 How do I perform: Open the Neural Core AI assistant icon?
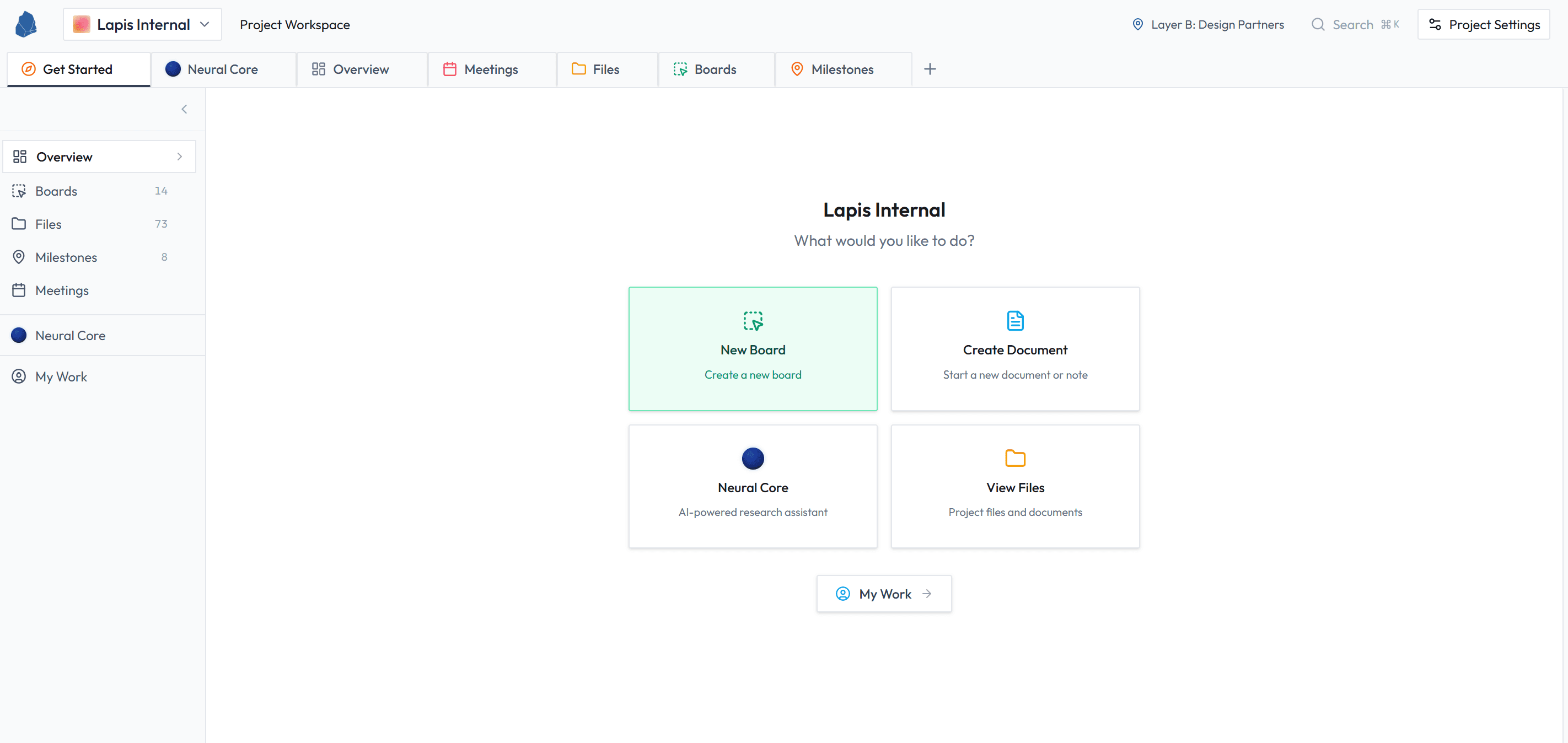point(753,458)
